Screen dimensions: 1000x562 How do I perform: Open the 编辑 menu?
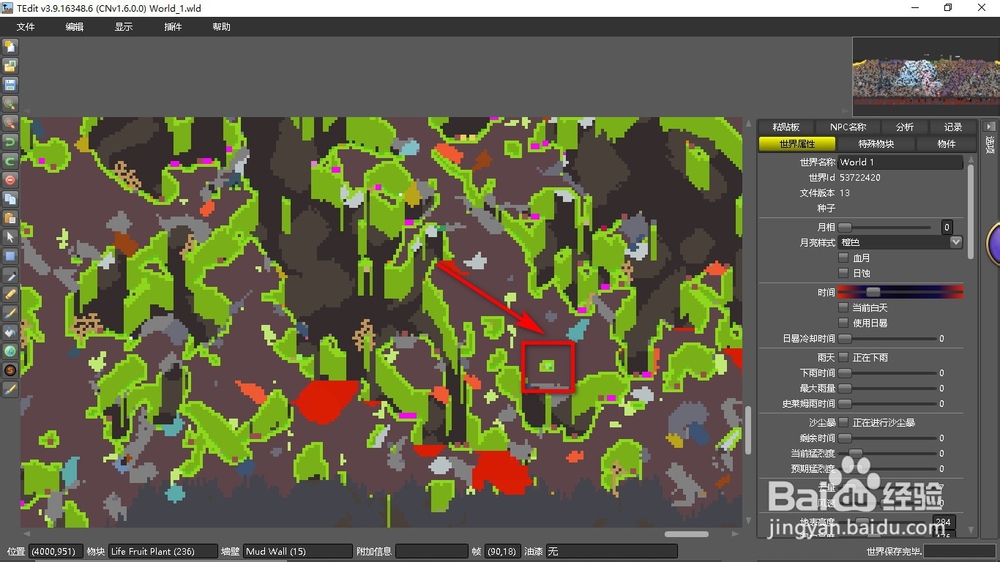pos(75,27)
